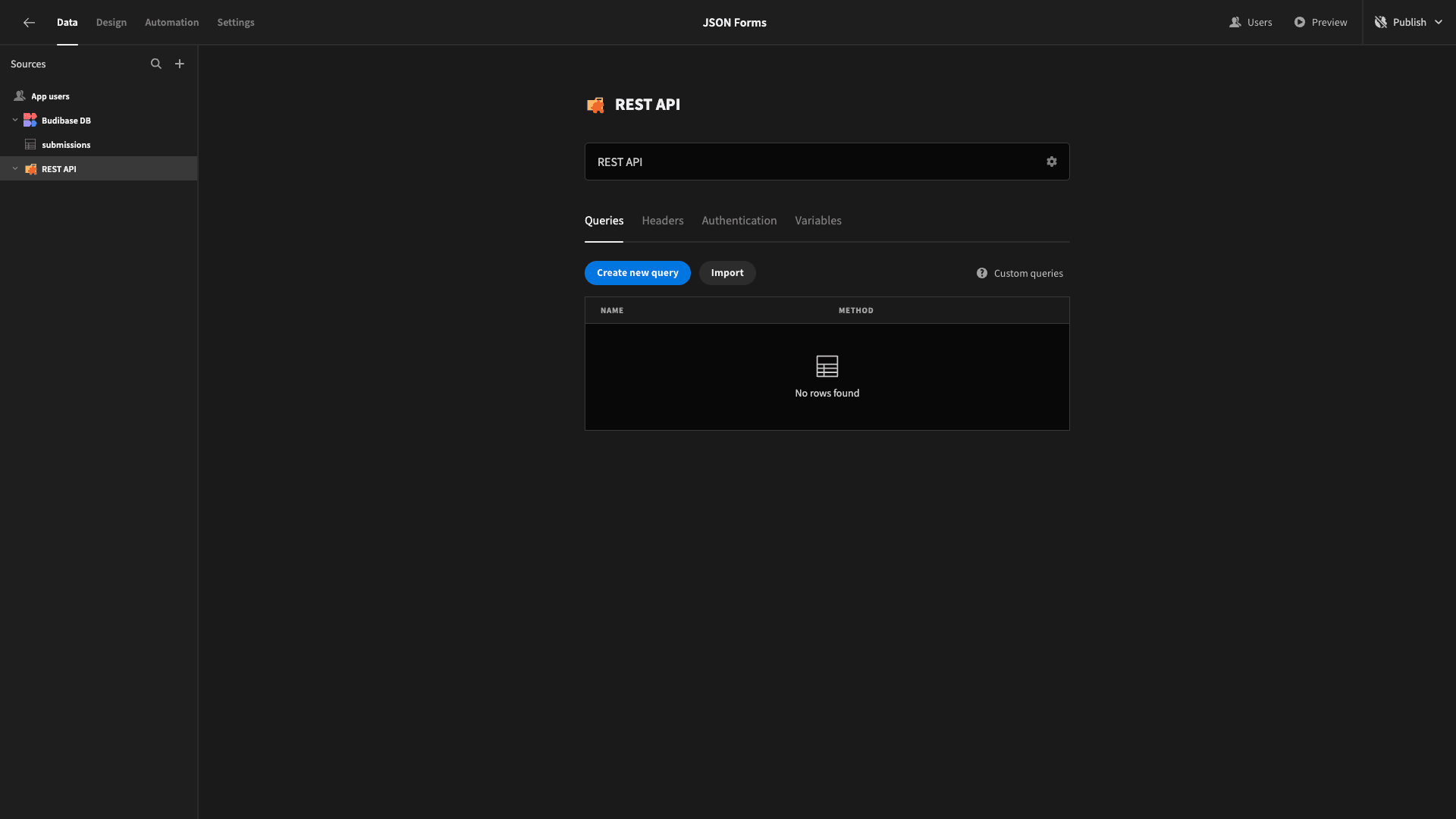Select App users in the sources list
The image size is (1456, 819).
(x=99, y=96)
